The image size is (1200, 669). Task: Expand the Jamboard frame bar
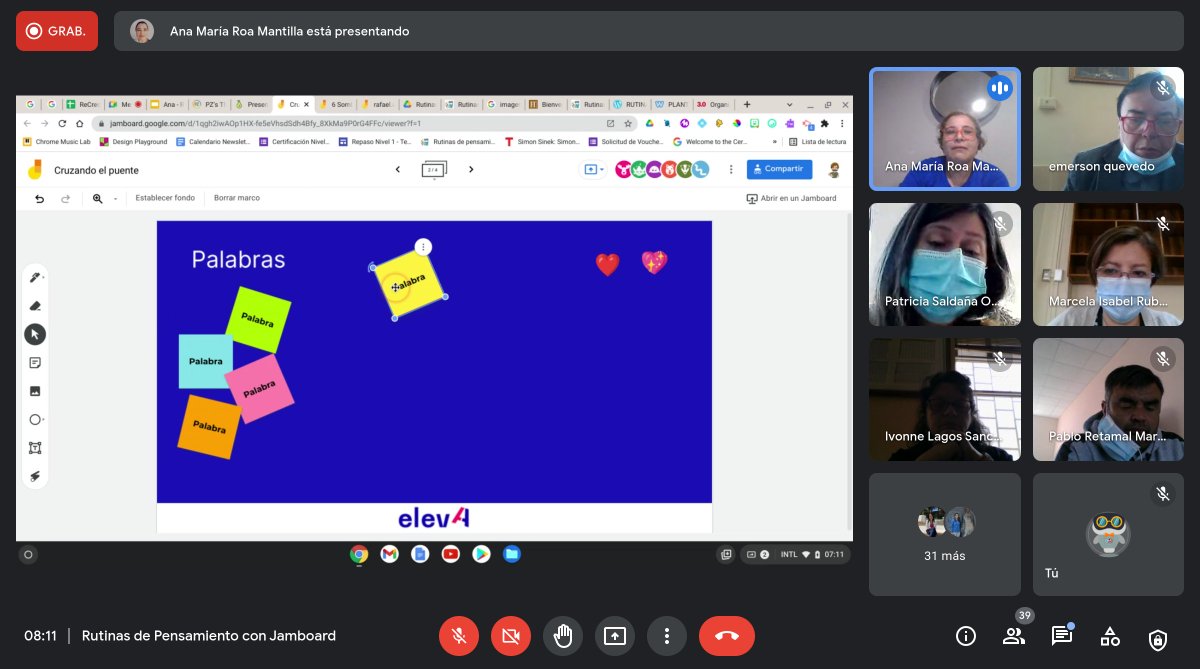pyautogui.click(x=435, y=169)
